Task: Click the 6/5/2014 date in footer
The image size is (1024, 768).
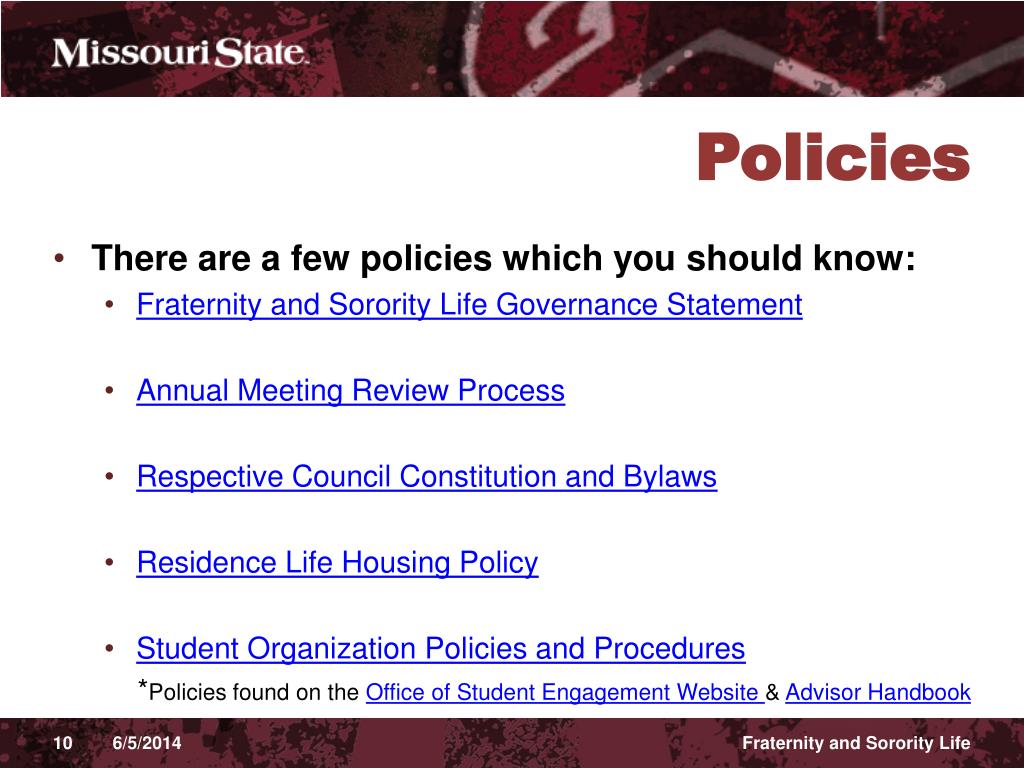Action: pos(147,743)
